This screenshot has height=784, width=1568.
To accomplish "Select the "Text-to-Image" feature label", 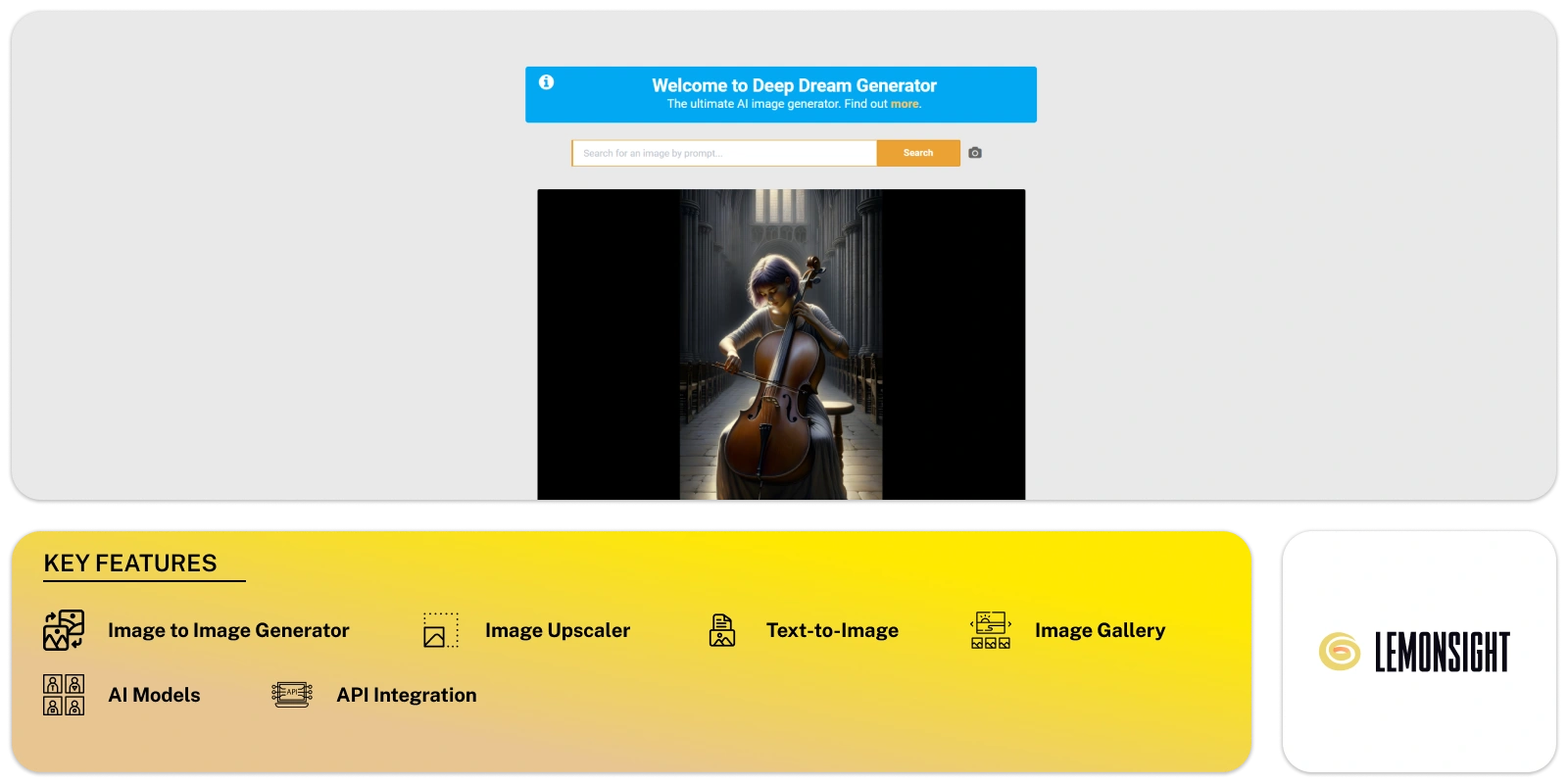I will pos(832,630).
